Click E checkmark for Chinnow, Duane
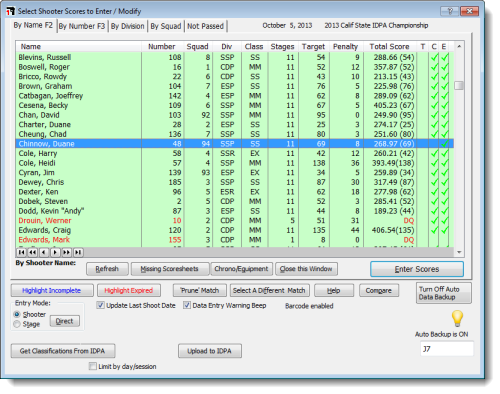 click(x=444, y=144)
